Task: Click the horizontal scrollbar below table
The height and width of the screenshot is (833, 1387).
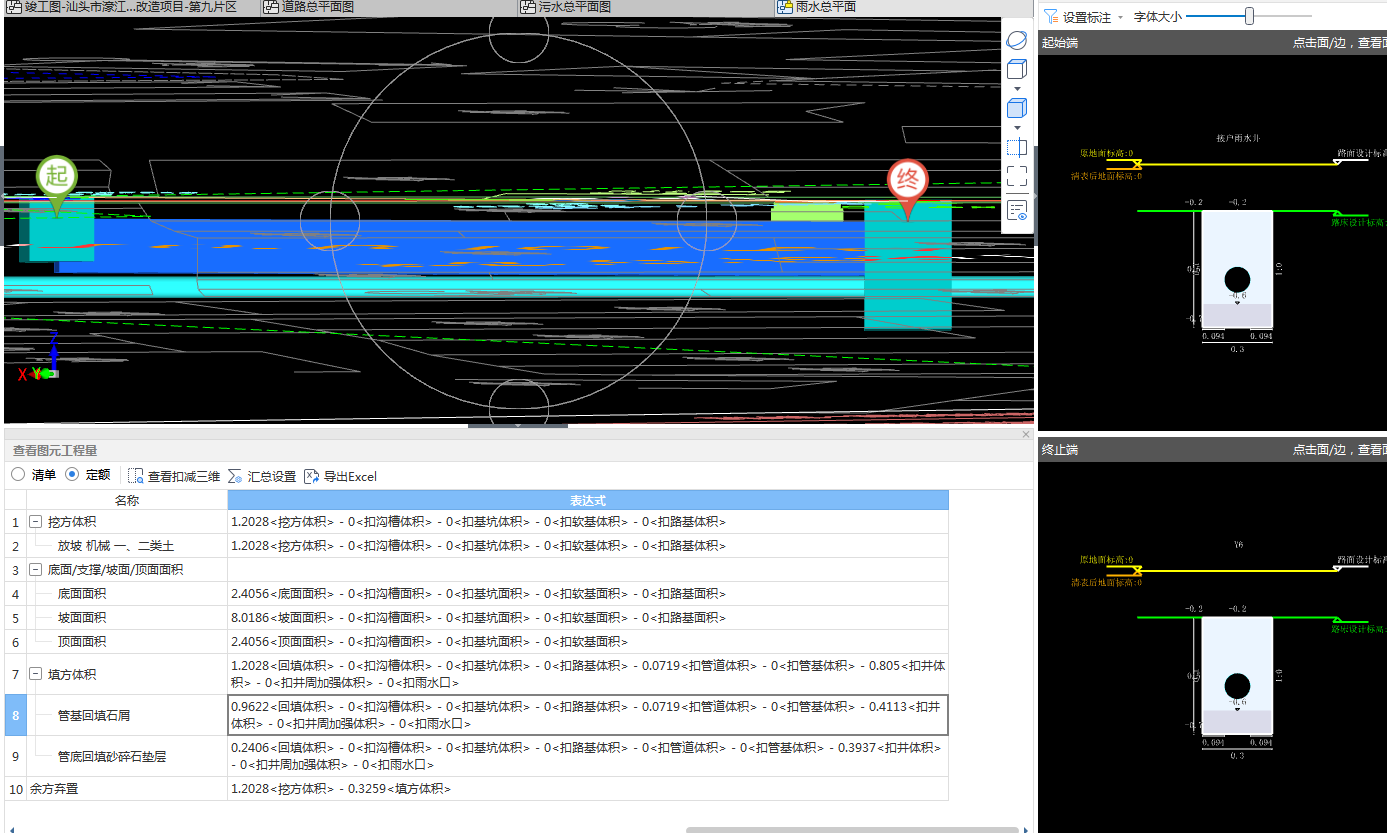Action: (852, 829)
